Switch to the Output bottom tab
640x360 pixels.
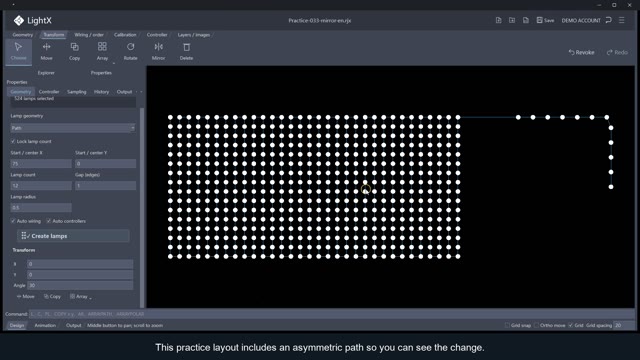[73, 325]
